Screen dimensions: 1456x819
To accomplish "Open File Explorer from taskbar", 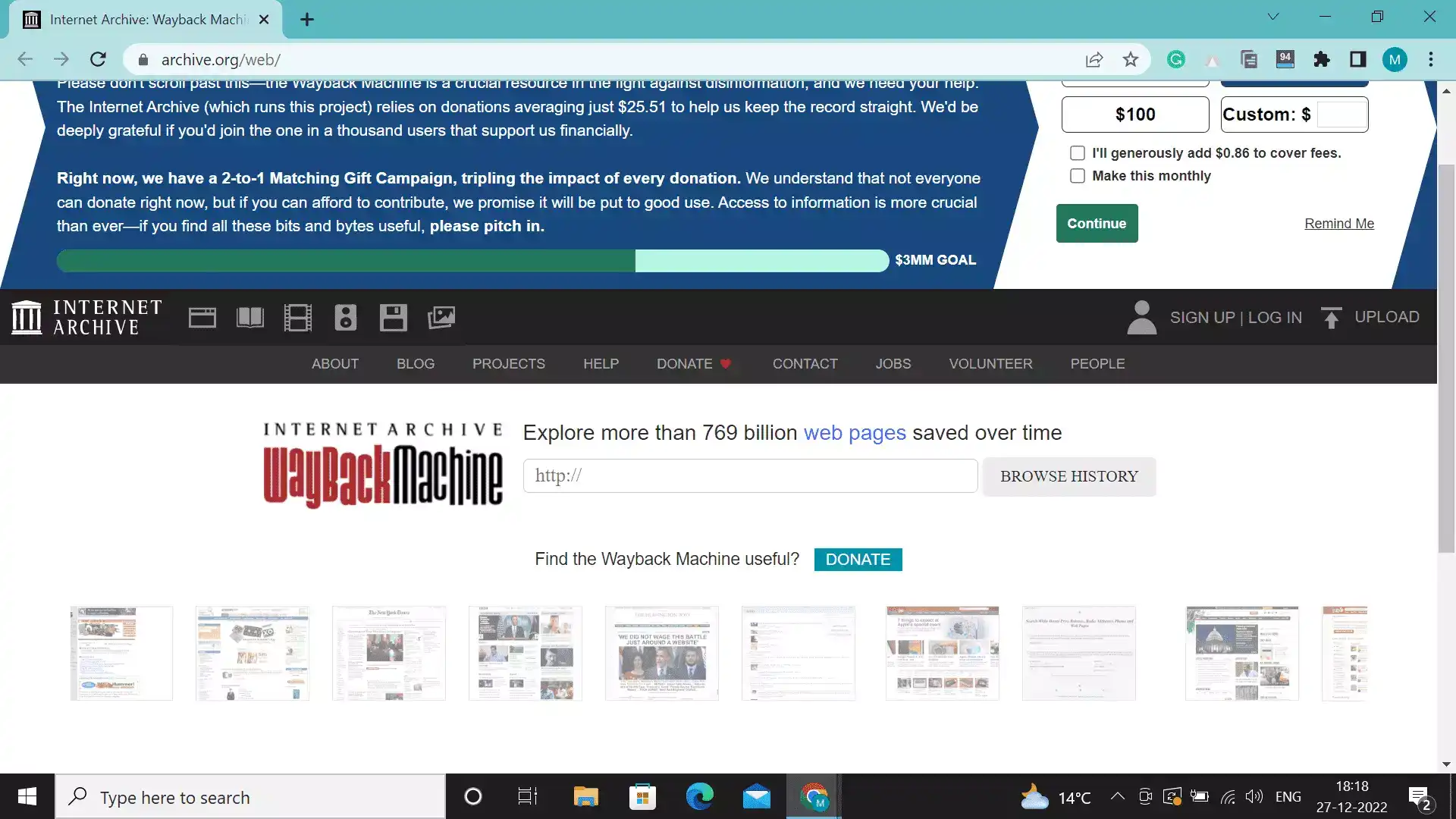I will click(x=586, y=797).
